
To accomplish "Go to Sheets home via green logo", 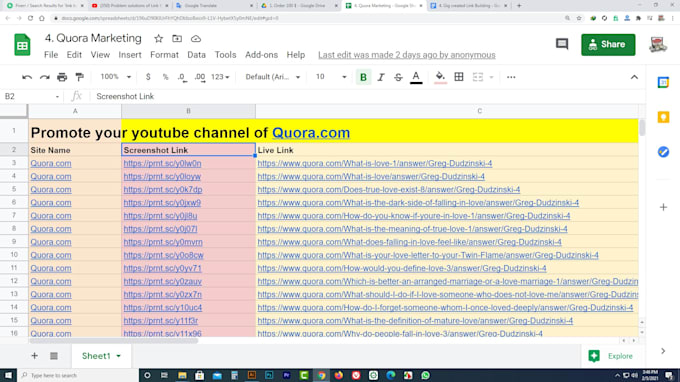I will [22, 44].
